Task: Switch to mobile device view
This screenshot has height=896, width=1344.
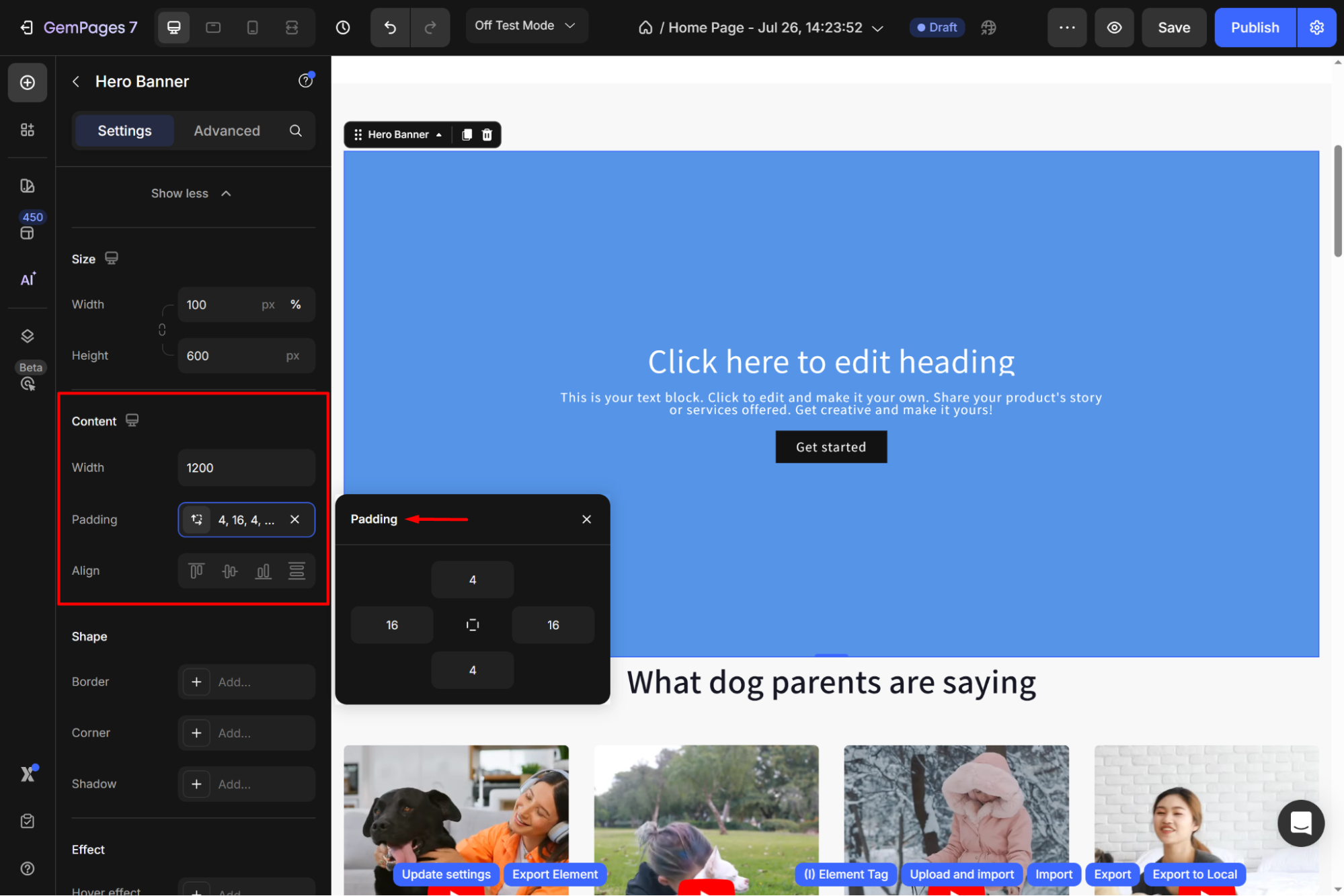Action: 252,28
